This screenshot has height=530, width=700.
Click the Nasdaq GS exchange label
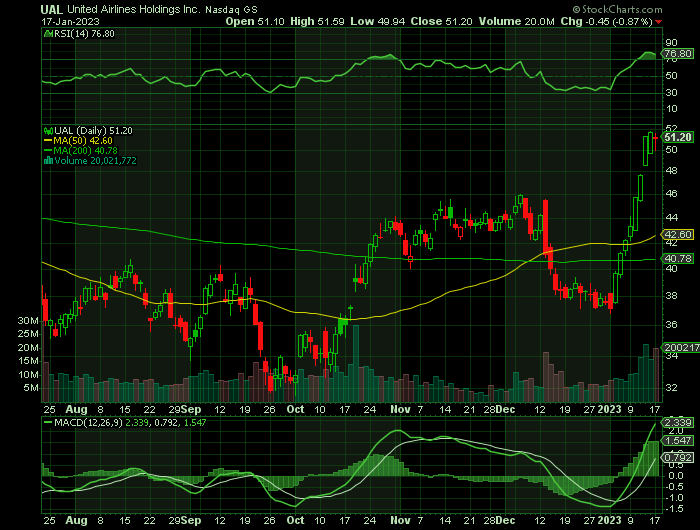pos(231,10)
